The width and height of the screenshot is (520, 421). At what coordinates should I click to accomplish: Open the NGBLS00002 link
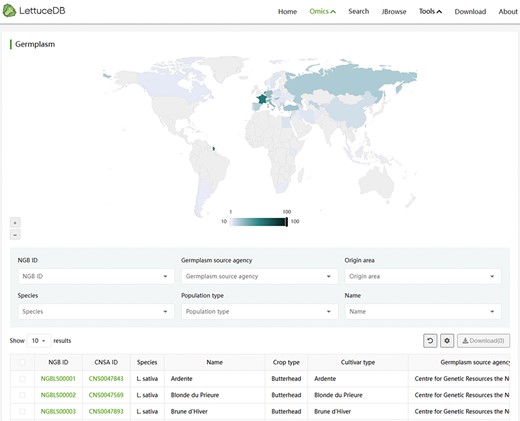click(58, 395)
